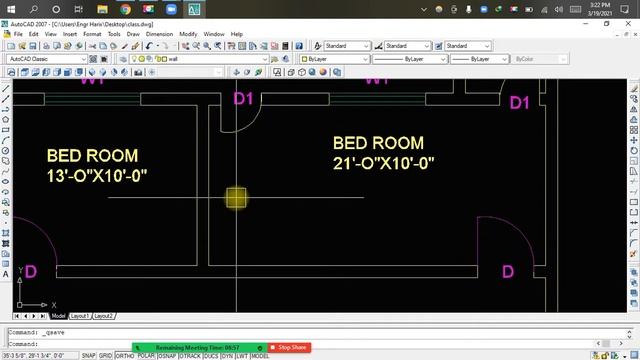Toggle GRID display in status bar
This screenshot has height=360, width=640.
(105, 356)
